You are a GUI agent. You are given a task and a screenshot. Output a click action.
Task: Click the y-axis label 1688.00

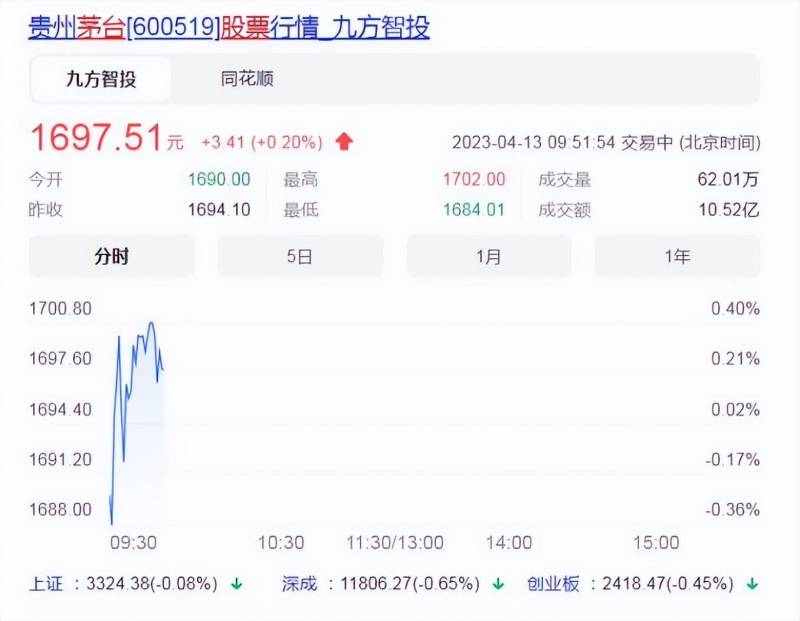coord(60,509)
